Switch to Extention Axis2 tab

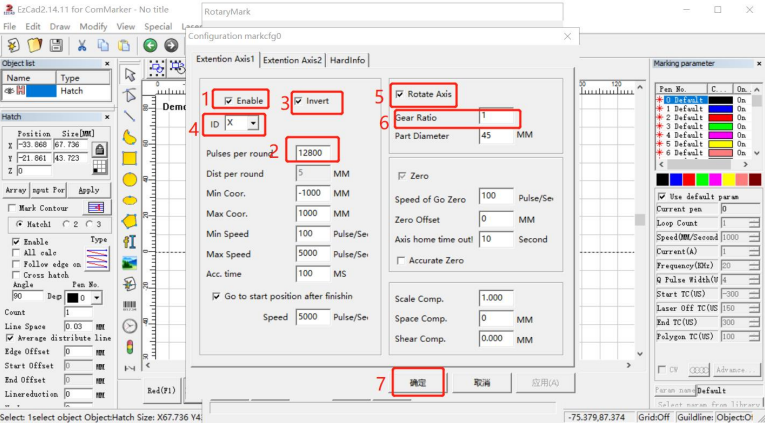[292, 60]
